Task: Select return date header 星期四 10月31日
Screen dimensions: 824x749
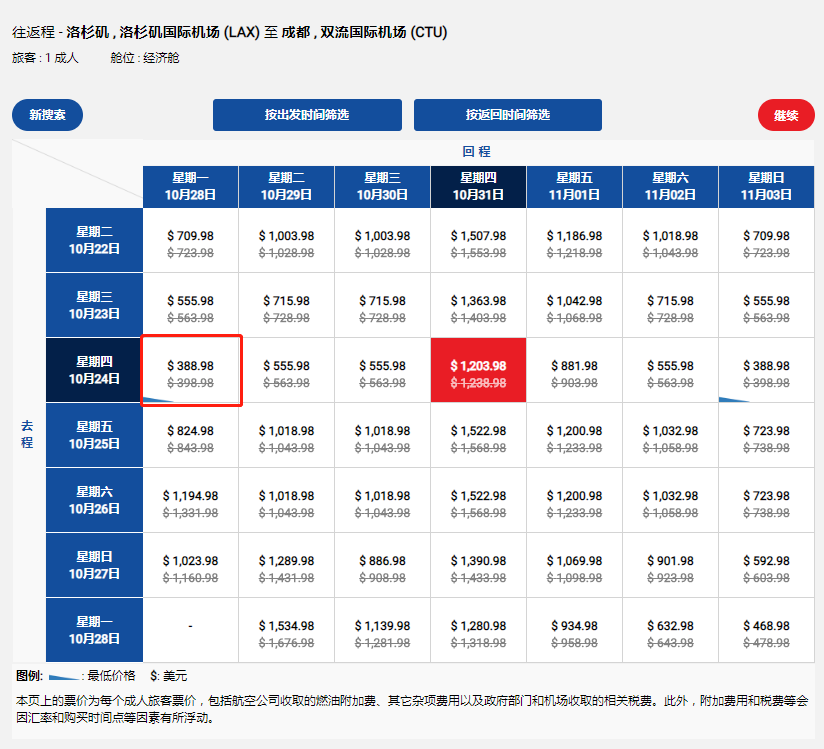Action: point(478,187)
